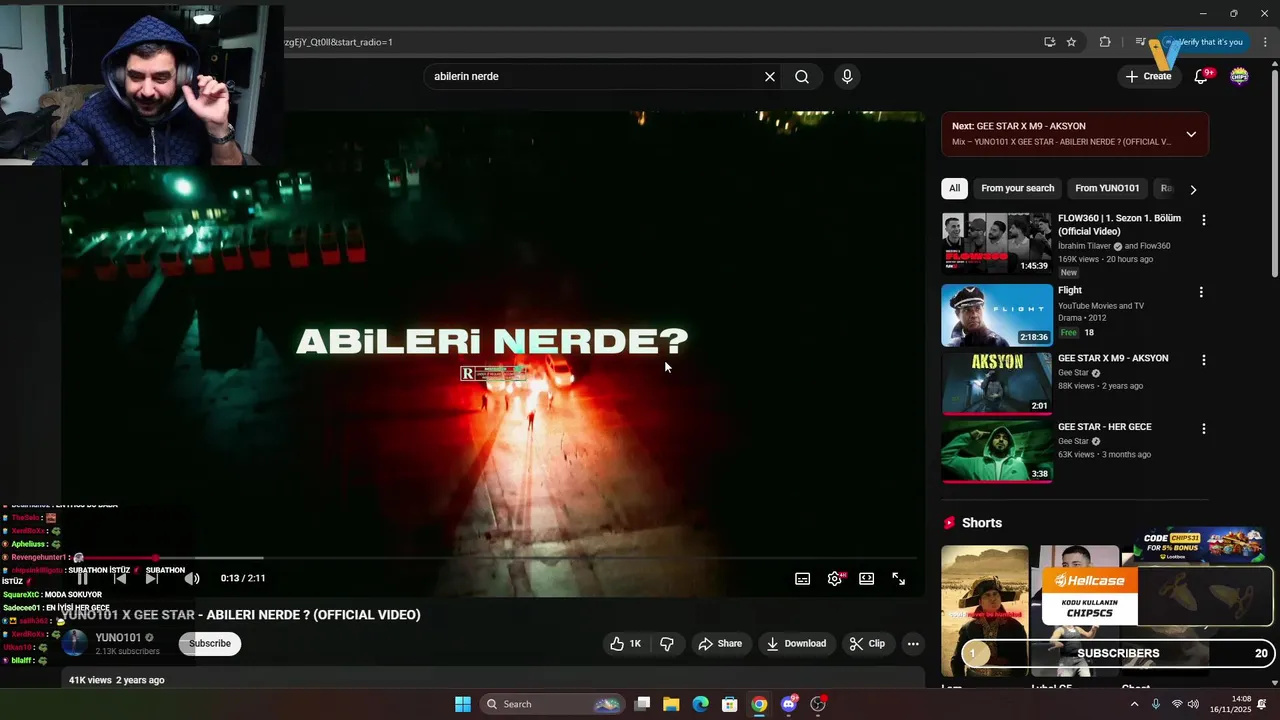Click the taskbar Search box
Viewport: 1280px width, 720px height.
tap(551, 704)
